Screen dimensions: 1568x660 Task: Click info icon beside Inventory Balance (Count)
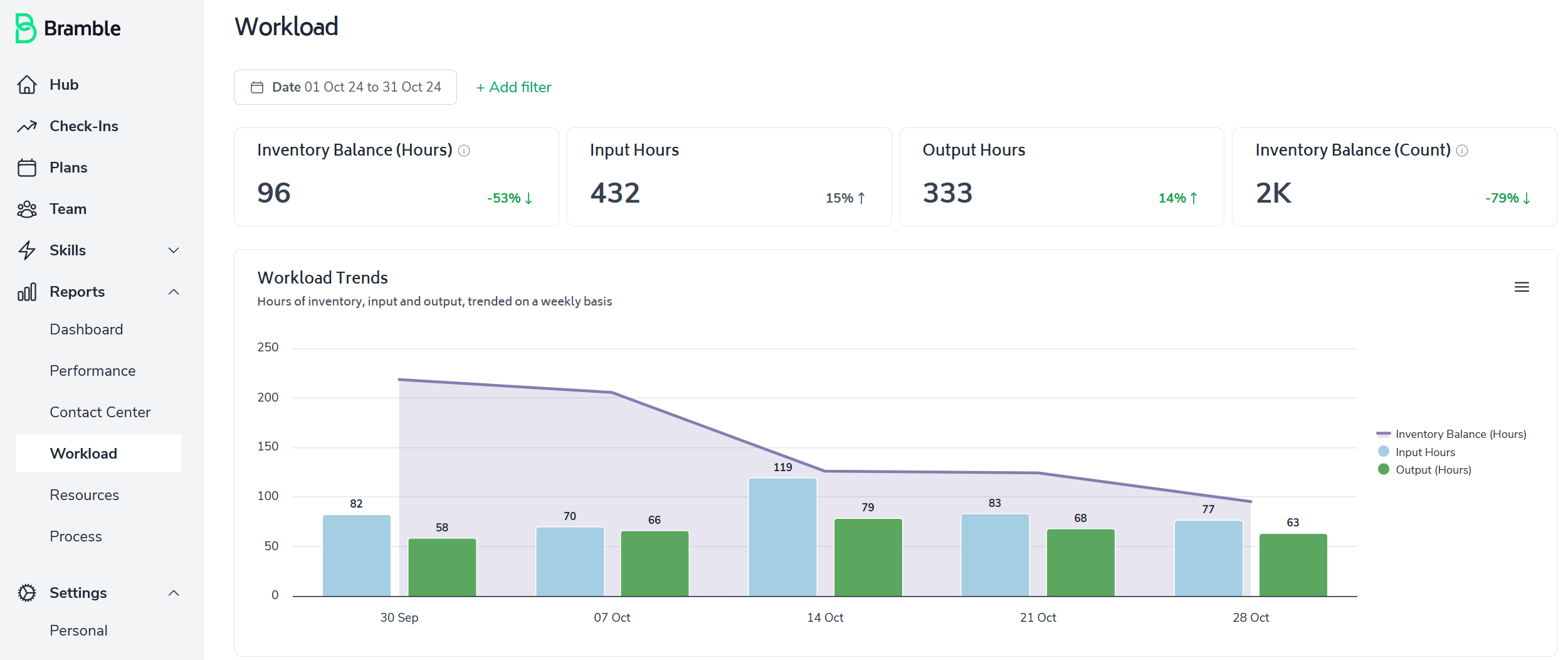(1462, 151)
